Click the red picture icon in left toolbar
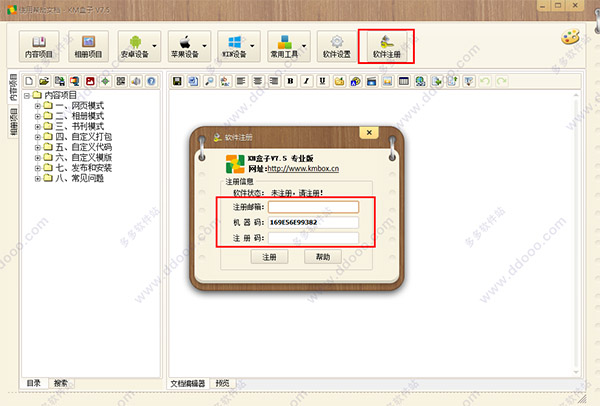 click(90, 81)
